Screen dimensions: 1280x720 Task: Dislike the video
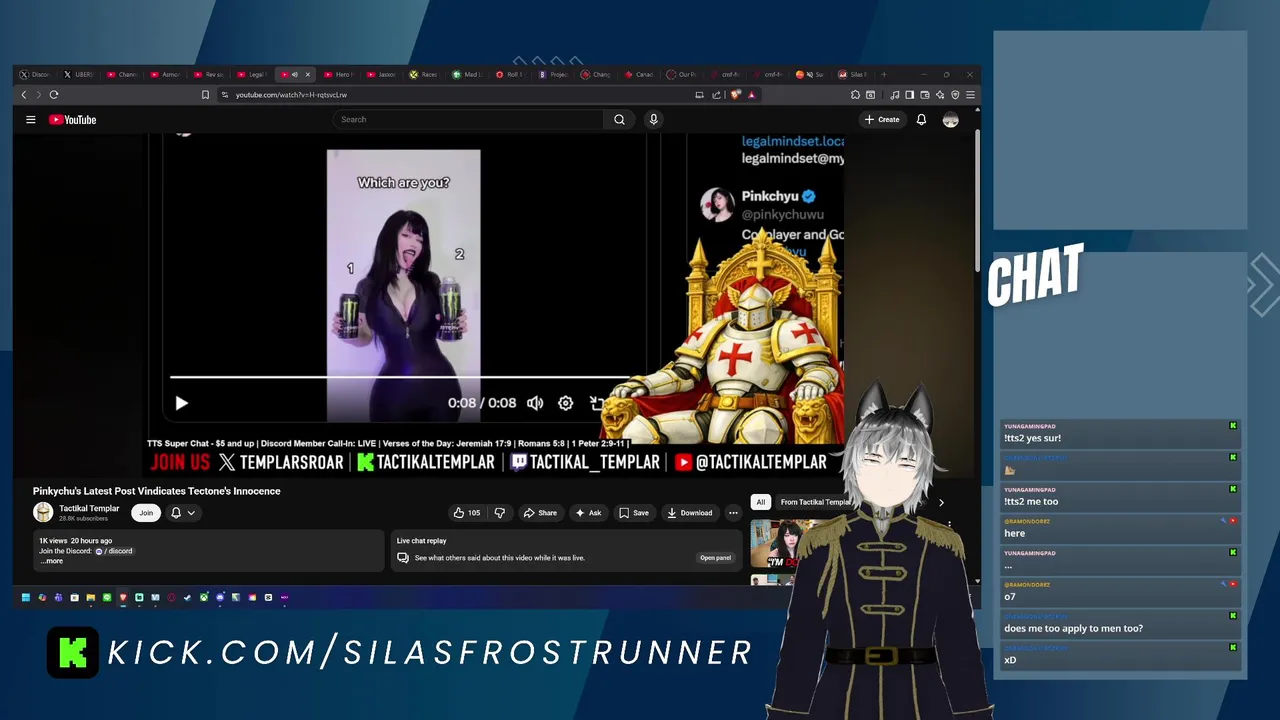coord(500,513)
